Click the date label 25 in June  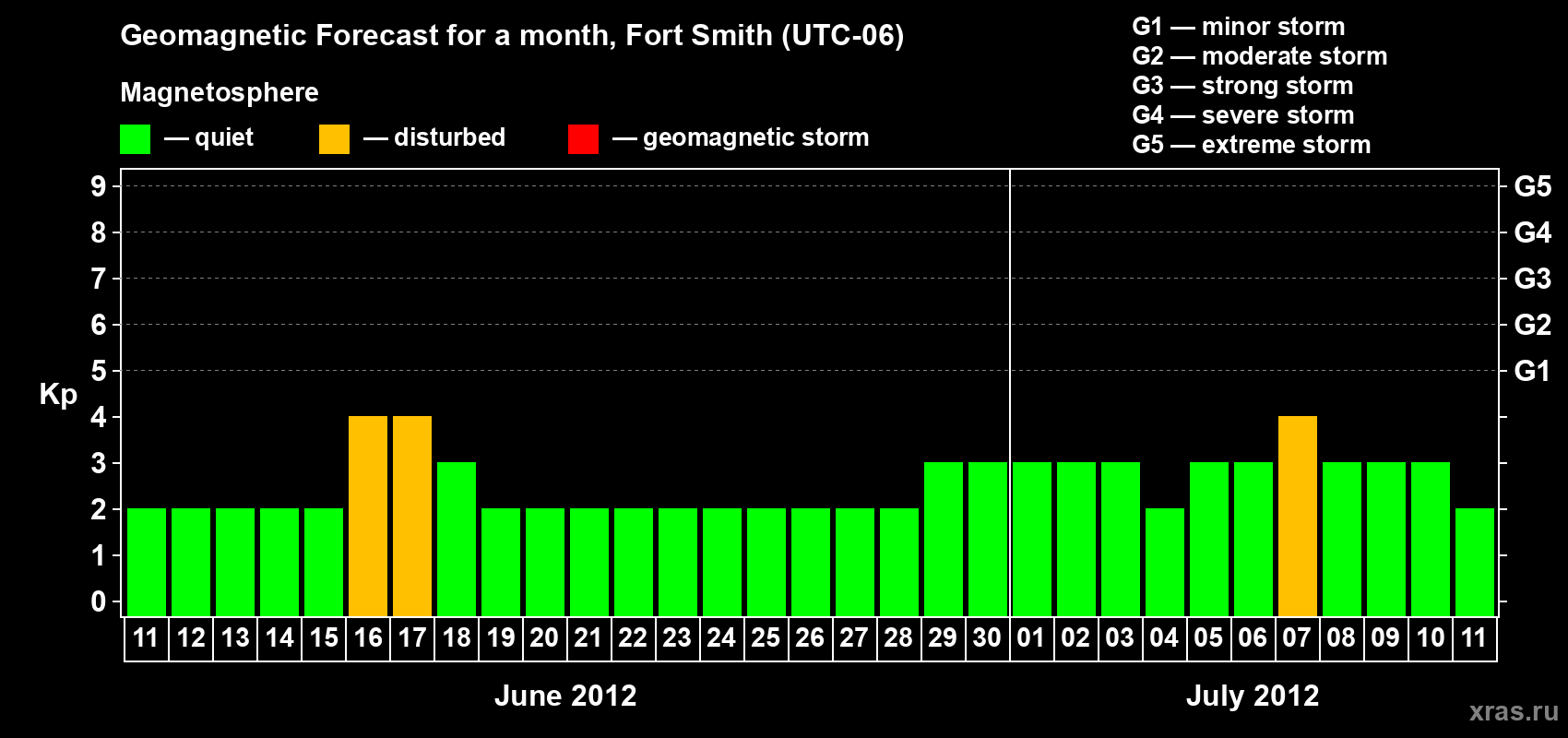click(766, 637)
